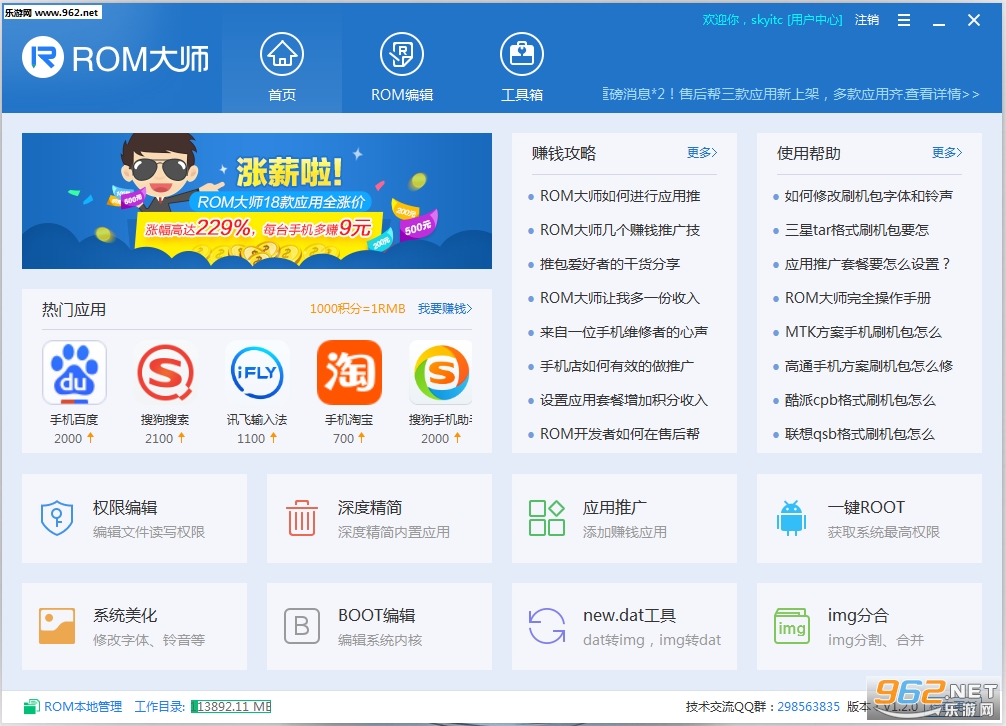The width and height of the screenshot is (1006, 726).
Task: Switch to the ROM编辑 tab
Action: [x=402, y=67]
